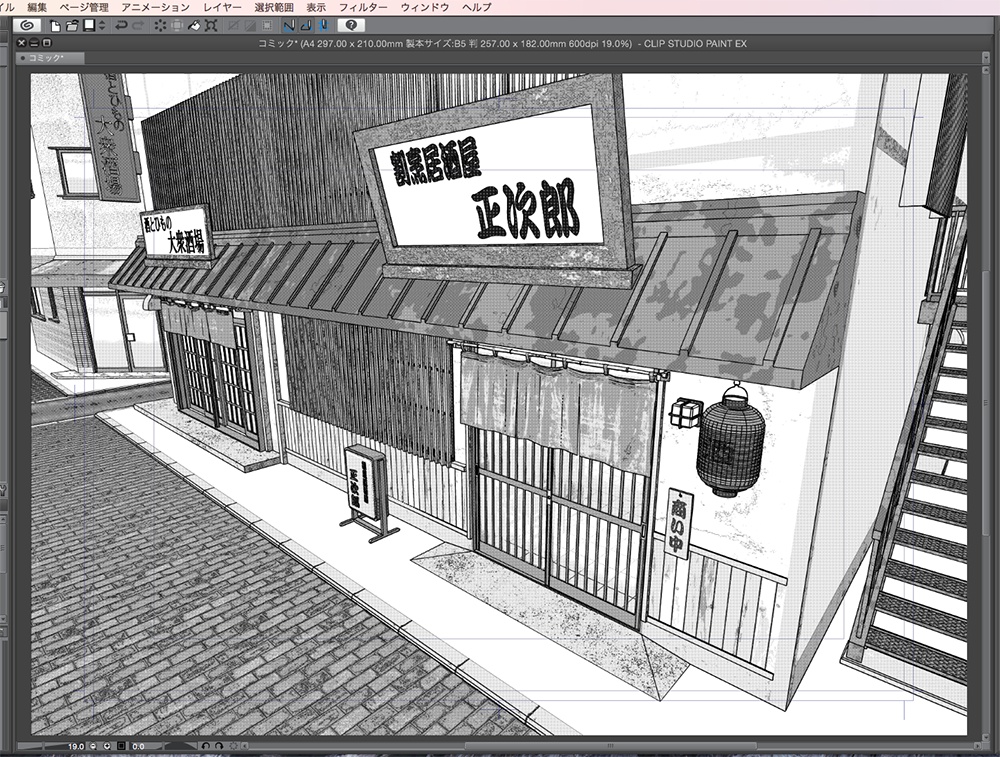Open CLIP STUDIO launcher icon
This screenshot has height=757, width=1000.
tap(26, 26)
